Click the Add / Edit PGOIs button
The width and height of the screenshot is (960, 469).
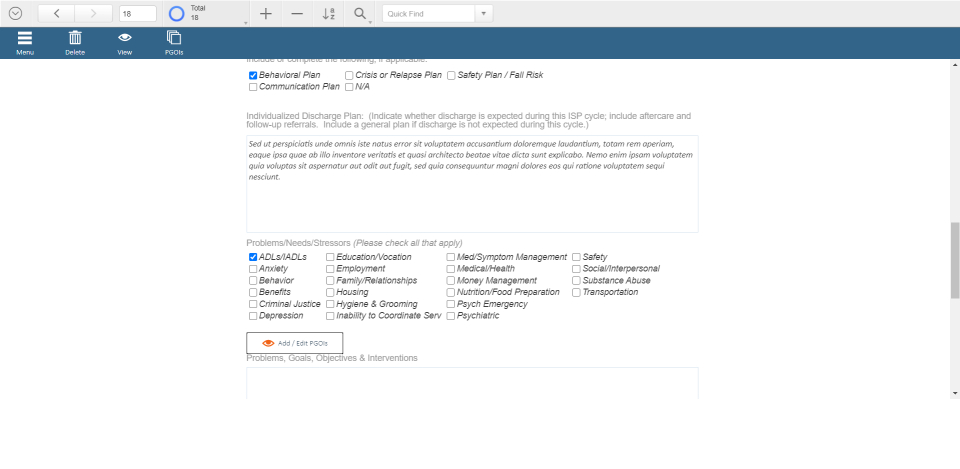tap(294, 343)
